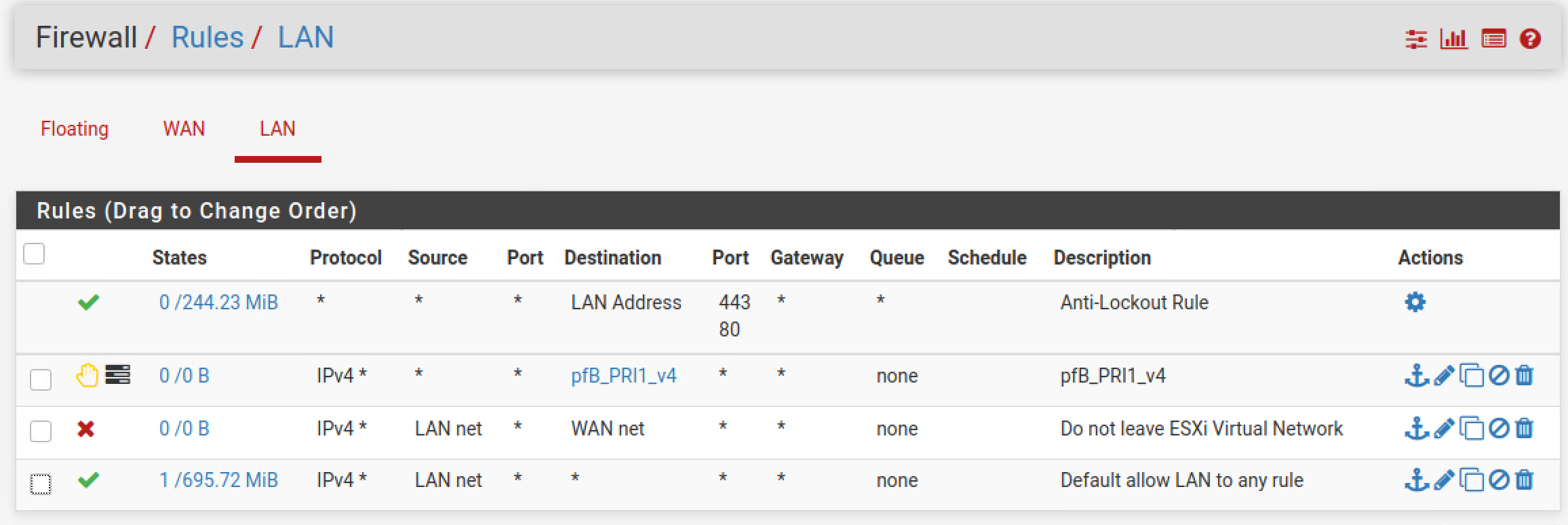Toggle the select-all rules checkbox
Image resolution: width=1568 pixels, height=525 pixels.
tap(34, 254)
